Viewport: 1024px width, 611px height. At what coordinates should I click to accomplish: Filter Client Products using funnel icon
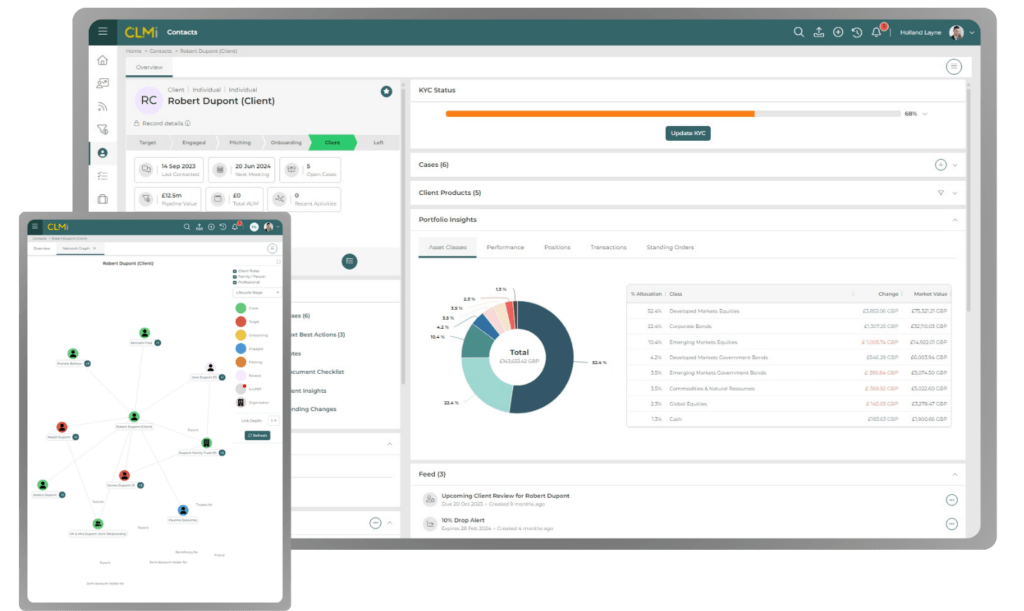(940, 192)
